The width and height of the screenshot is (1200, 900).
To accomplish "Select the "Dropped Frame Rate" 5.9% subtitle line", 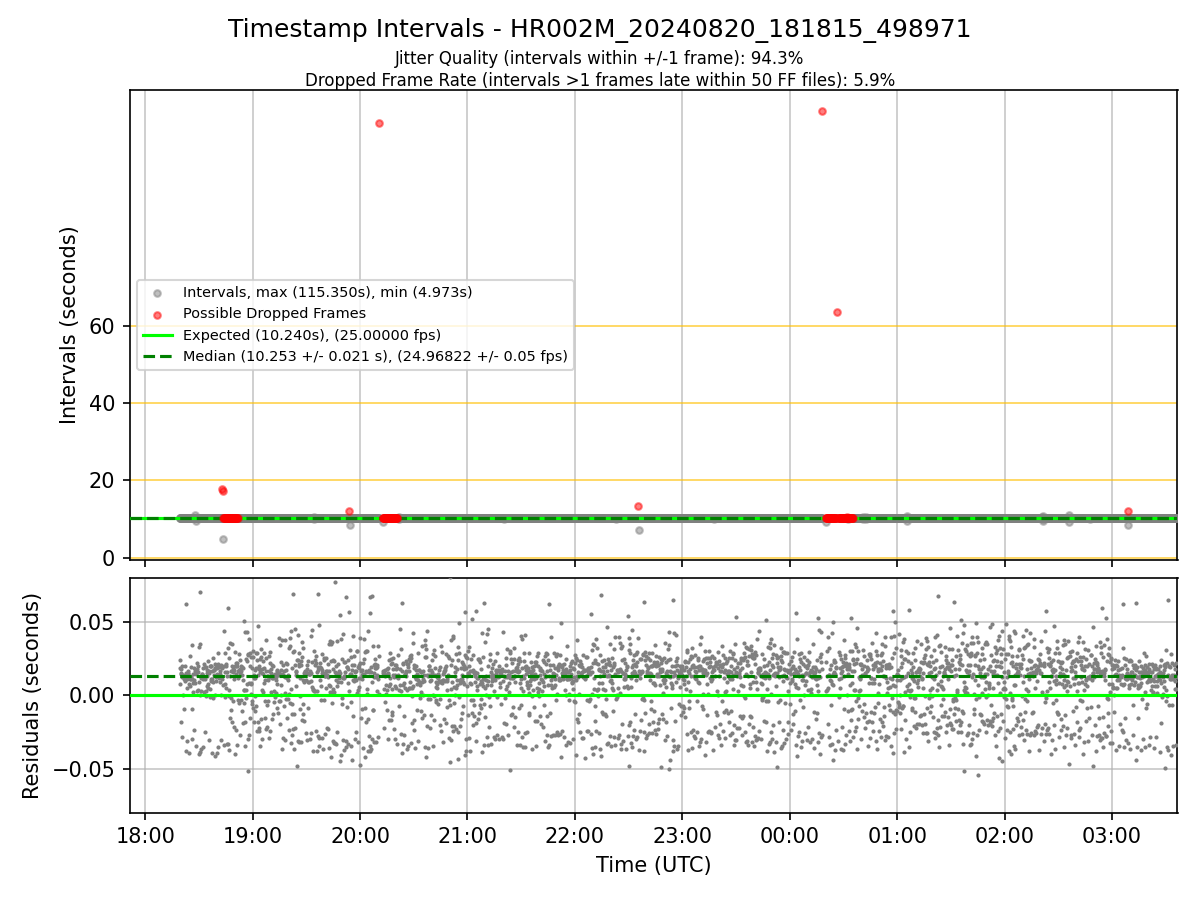I will 599,80.
